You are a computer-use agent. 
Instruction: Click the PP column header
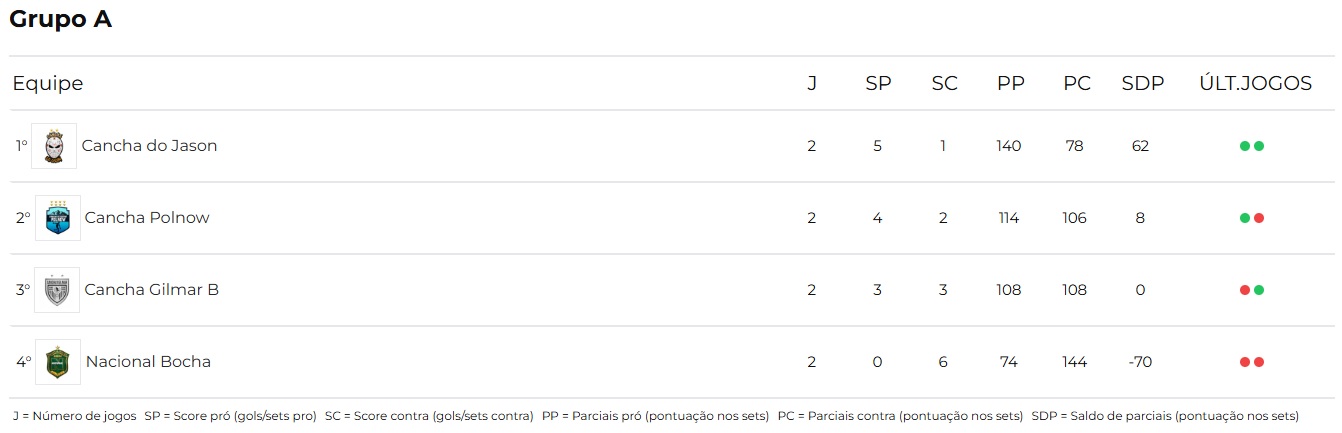pyautogui.click(x=1011, y=84)
